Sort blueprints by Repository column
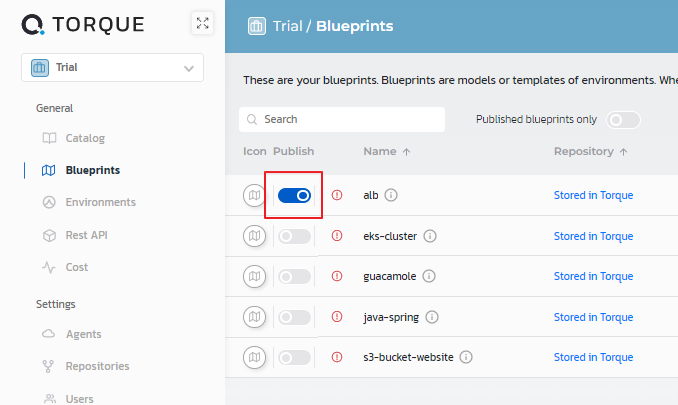This screenshot has height=405, width=678. point(590,152)
